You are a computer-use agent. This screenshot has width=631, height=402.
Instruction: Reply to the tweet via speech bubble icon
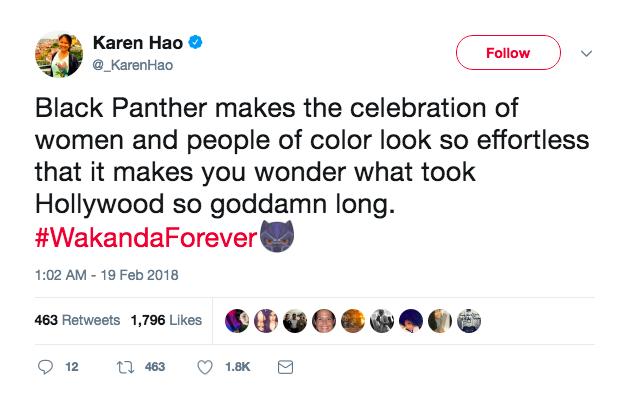pos(45,367)
